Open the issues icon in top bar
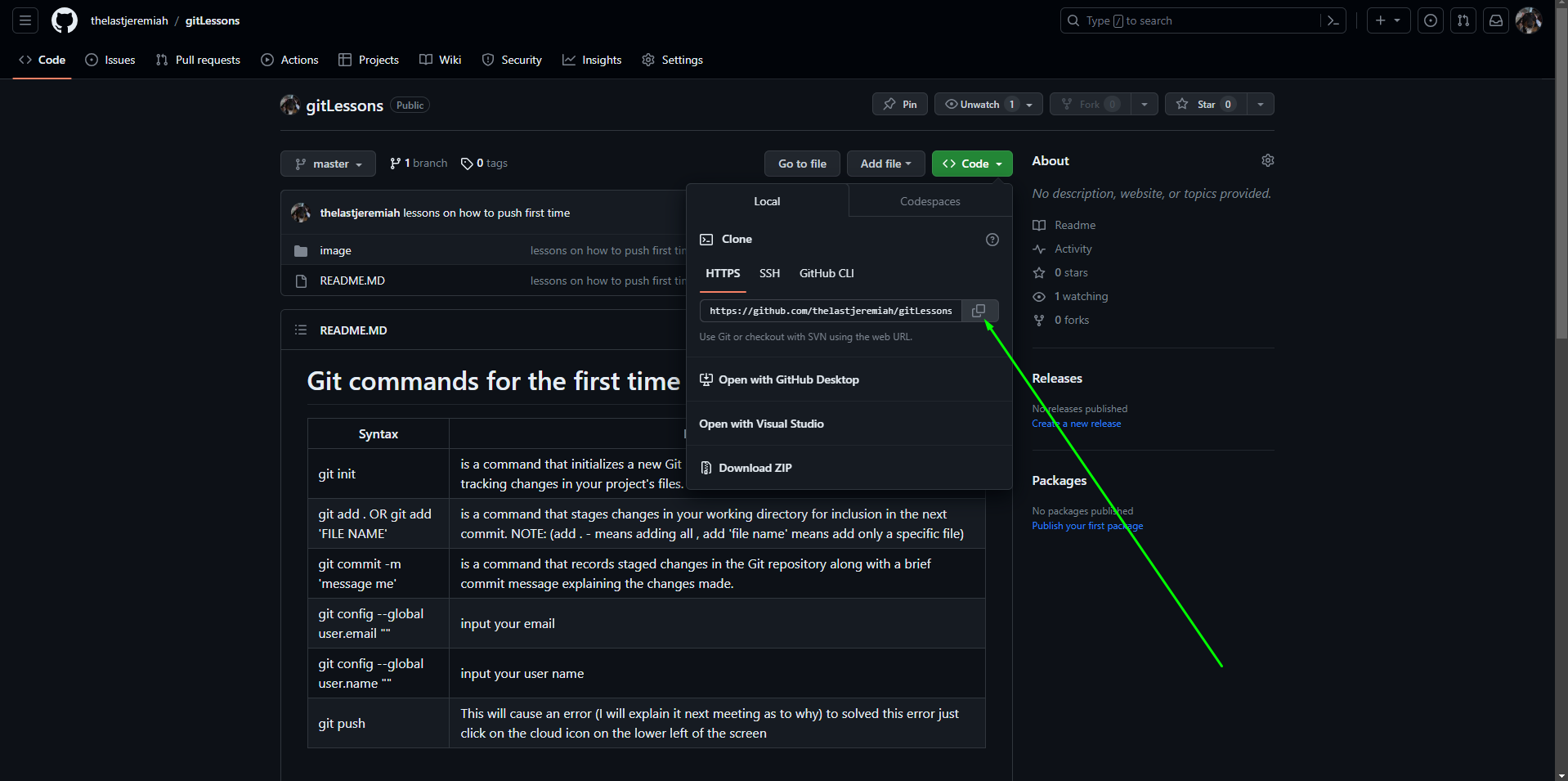Image resolution: width=1568 pixels, height=781 pixels. tap(1430, 20)
